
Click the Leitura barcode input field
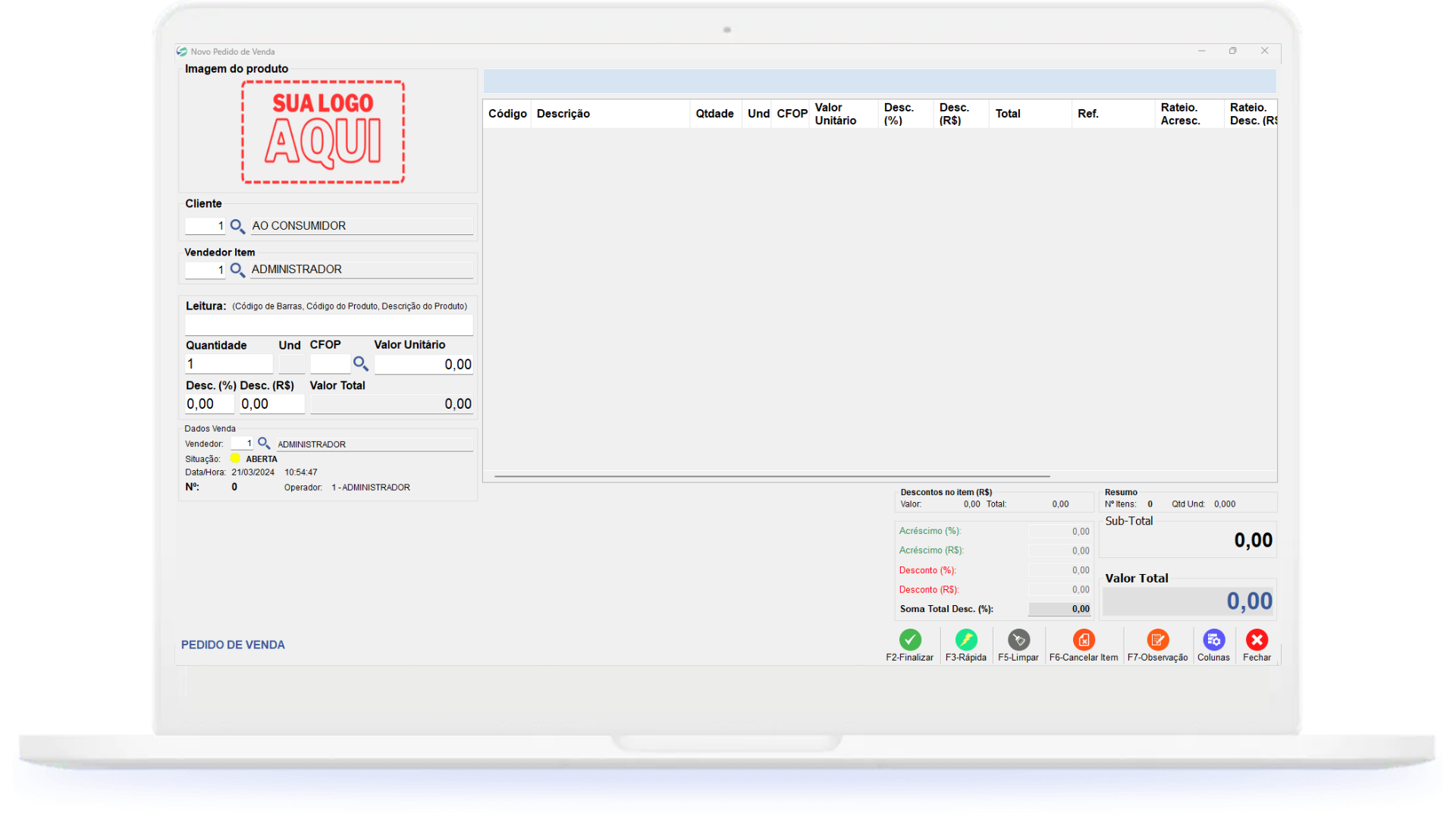(328, 325)
